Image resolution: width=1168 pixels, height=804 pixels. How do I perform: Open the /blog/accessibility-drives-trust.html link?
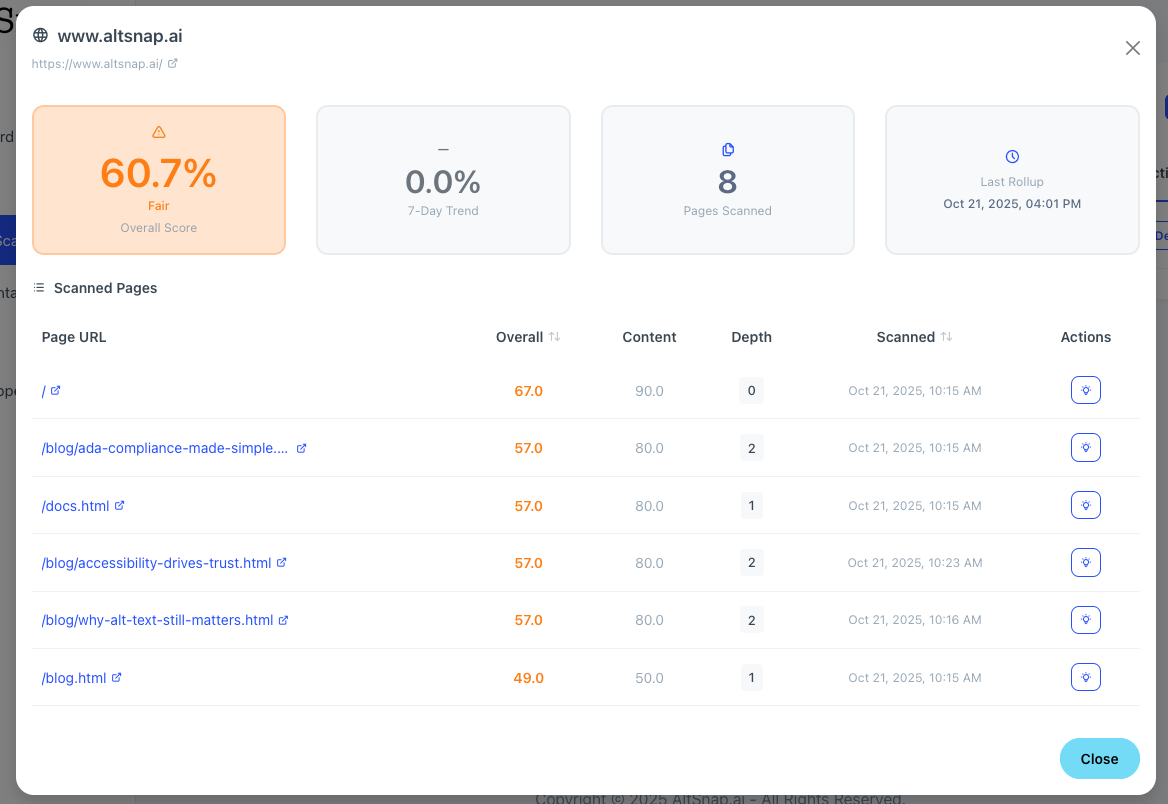click(156, 563)
